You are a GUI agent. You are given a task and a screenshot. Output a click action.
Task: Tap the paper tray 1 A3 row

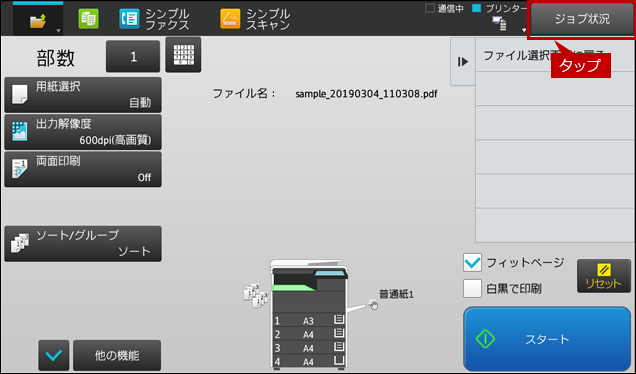tap(309, 320)
